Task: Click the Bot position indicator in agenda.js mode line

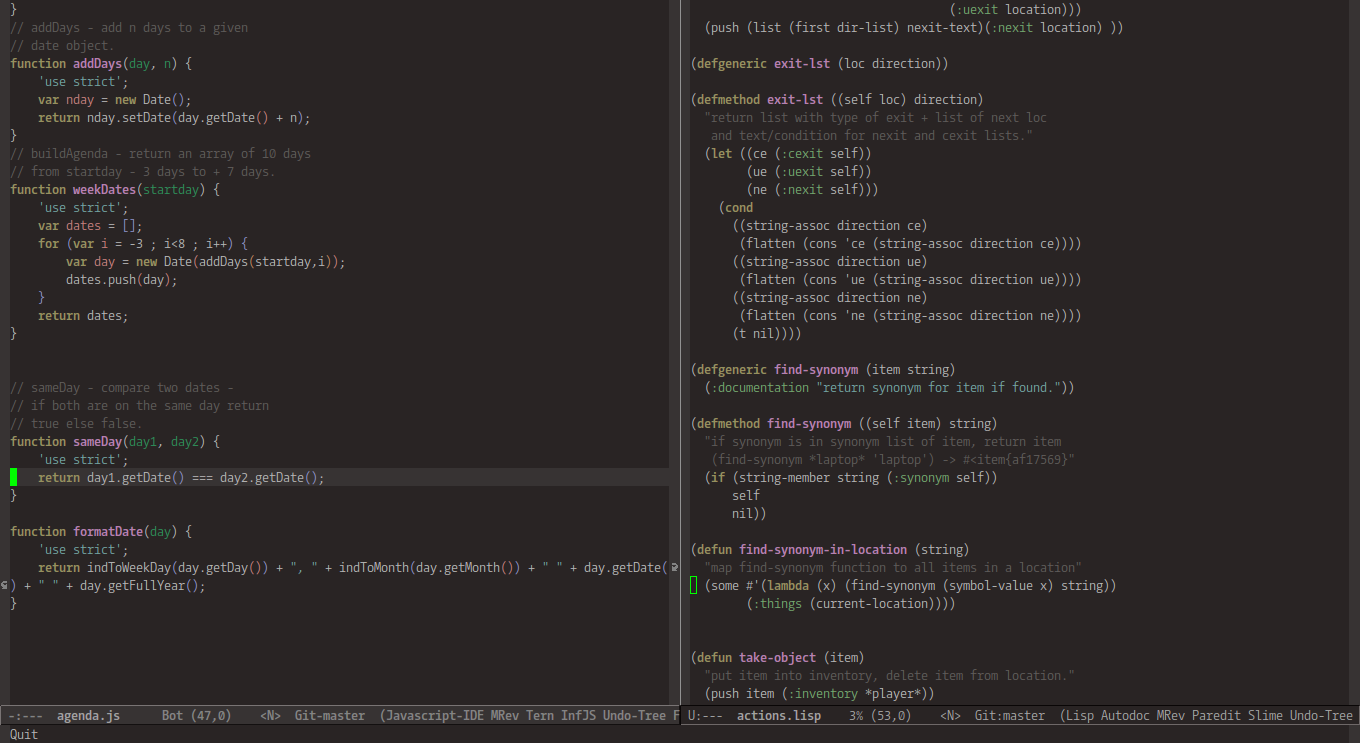Action: point(172,716)
